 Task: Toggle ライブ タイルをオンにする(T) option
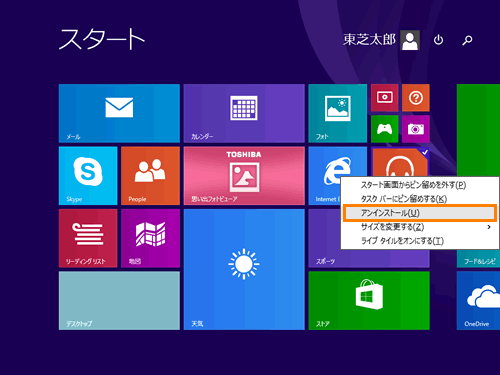[x=402, y=241]
